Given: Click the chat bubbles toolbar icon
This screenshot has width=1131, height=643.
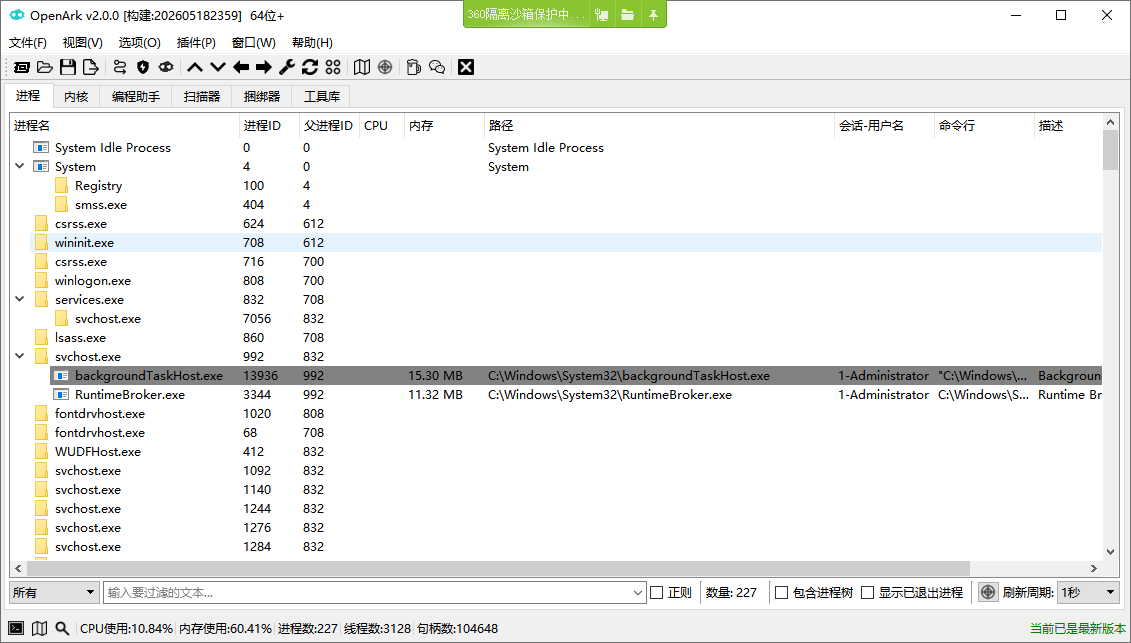Looking at the screenshot, I should coord(437,67).
